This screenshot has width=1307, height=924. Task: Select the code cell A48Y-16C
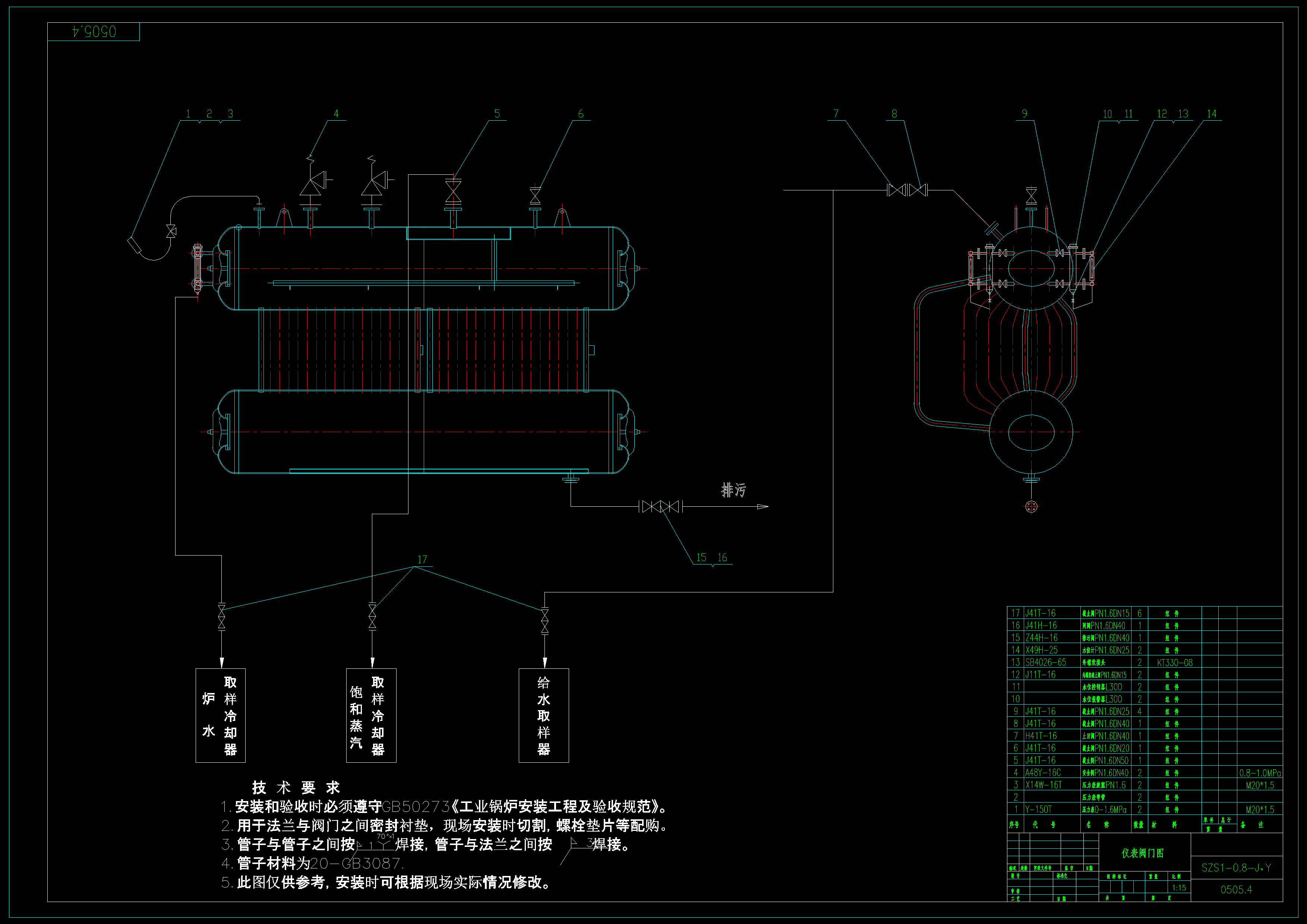tap(1043, 773)
